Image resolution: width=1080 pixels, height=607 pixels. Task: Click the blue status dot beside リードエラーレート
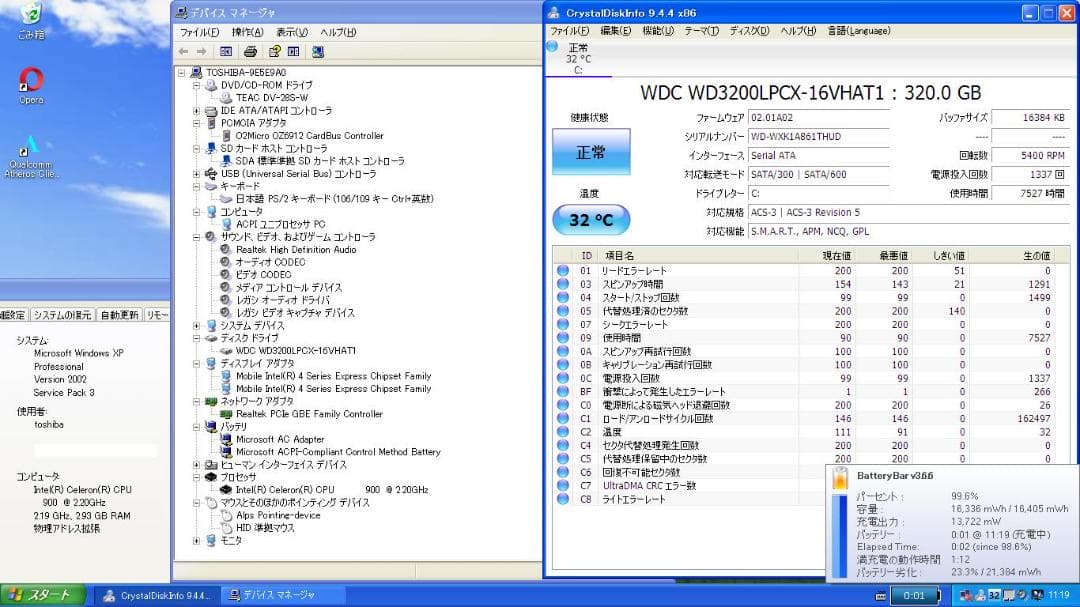560,271
